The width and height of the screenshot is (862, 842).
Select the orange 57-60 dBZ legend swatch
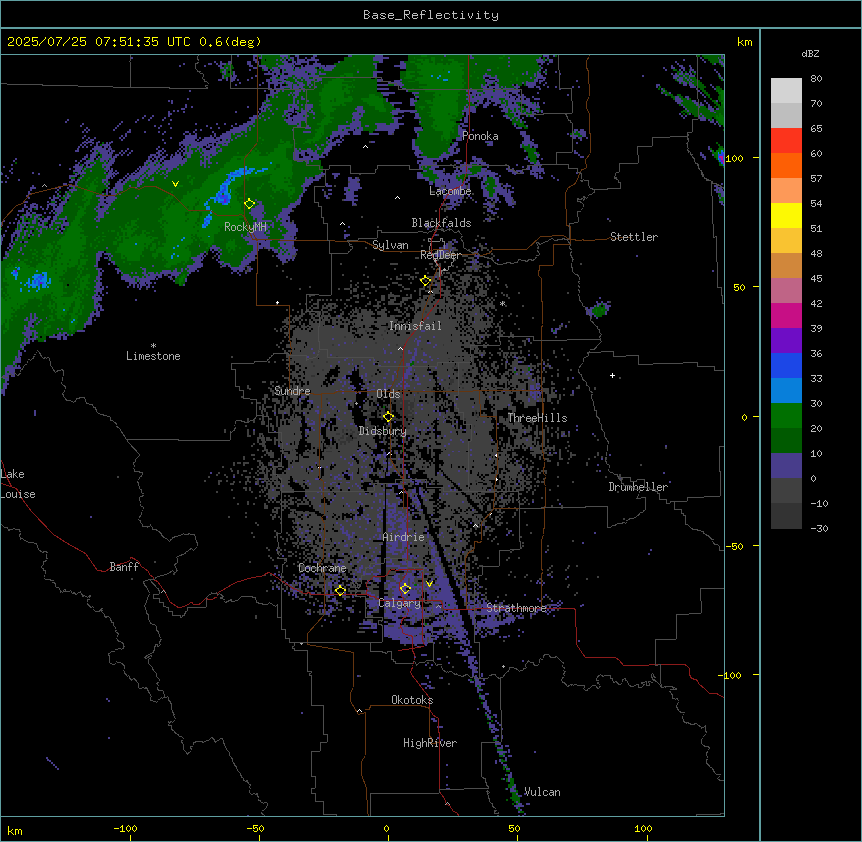(x=786, y=166)
